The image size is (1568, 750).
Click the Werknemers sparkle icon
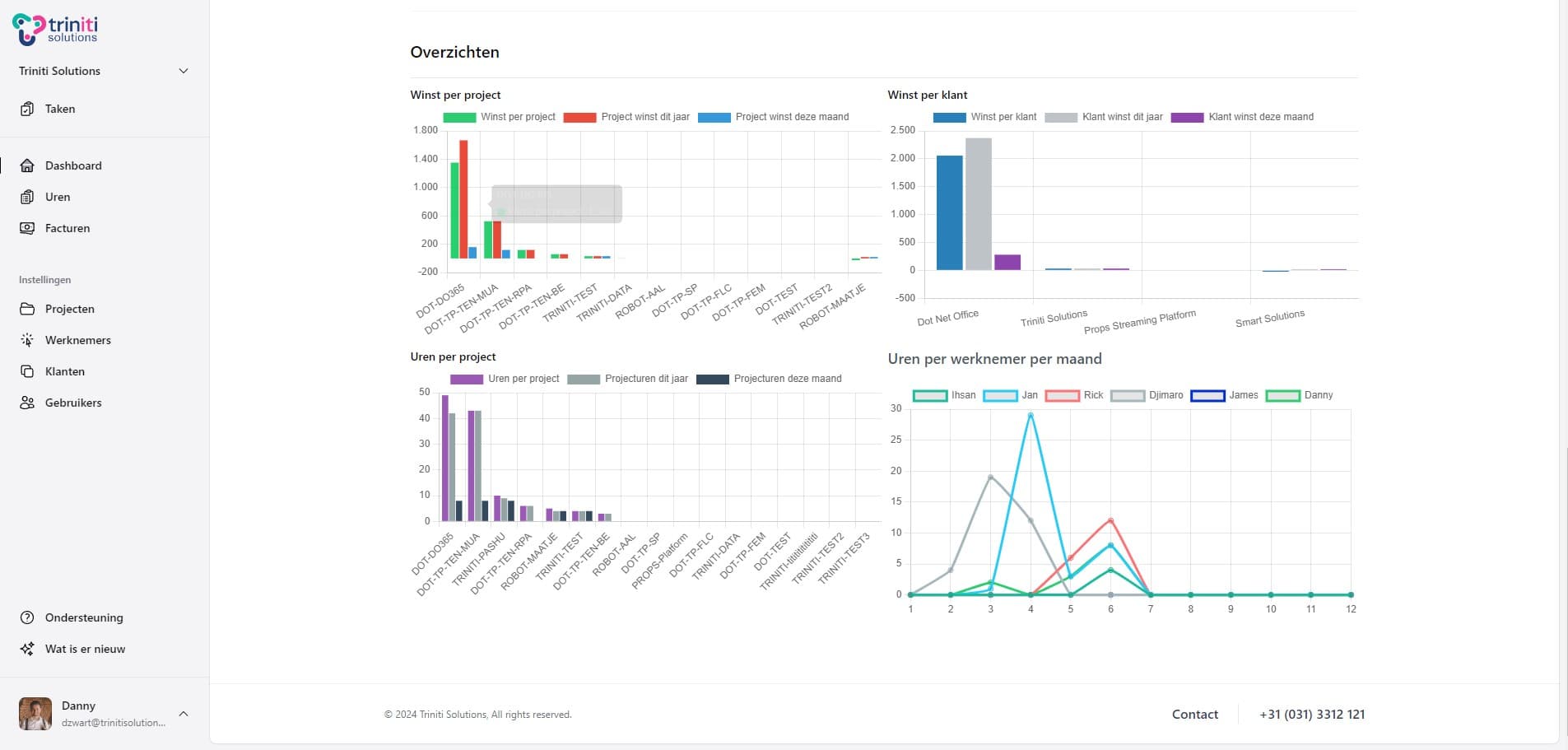[27, 340]
